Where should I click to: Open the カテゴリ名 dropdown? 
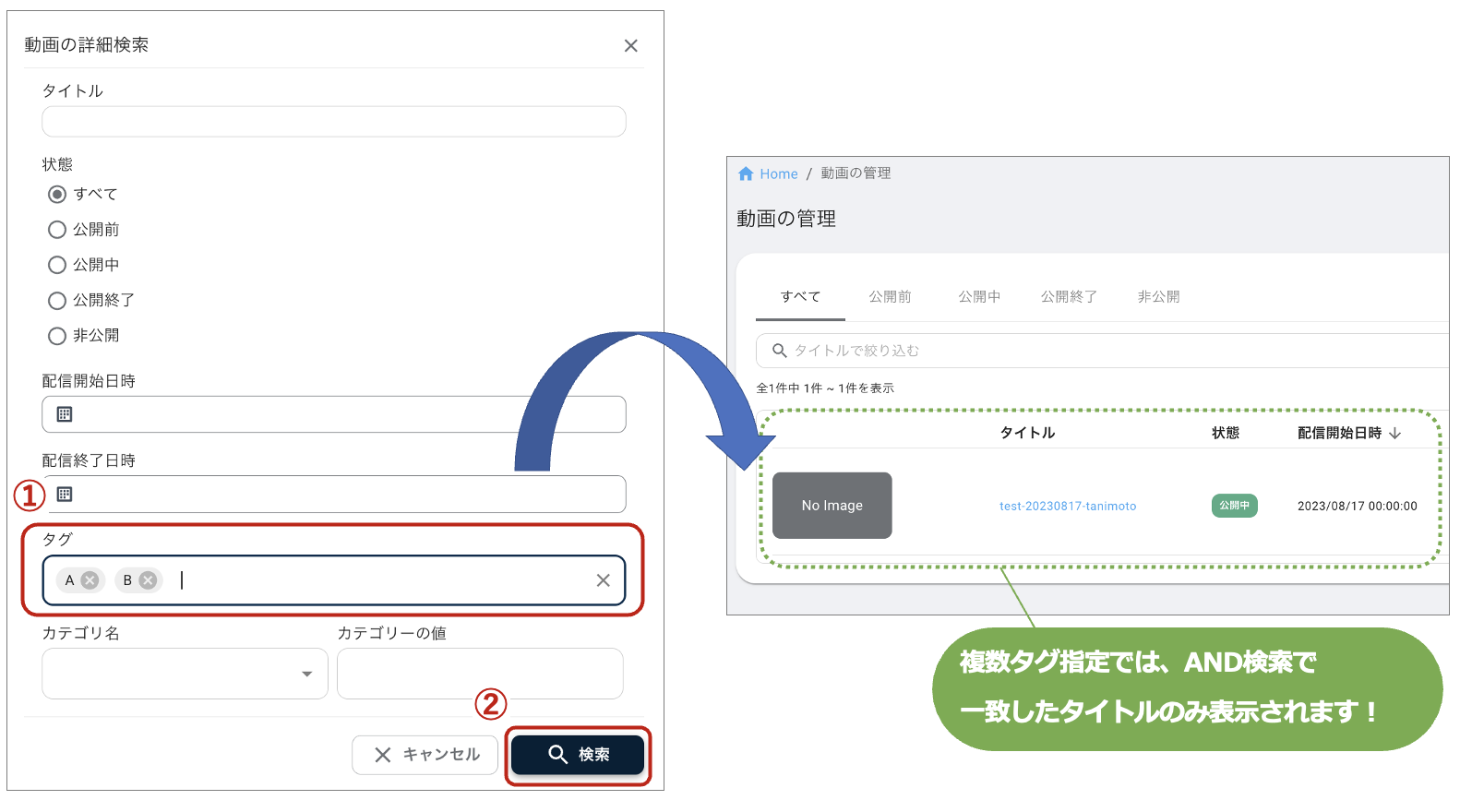pyautogui.click(x=185, y=674)
